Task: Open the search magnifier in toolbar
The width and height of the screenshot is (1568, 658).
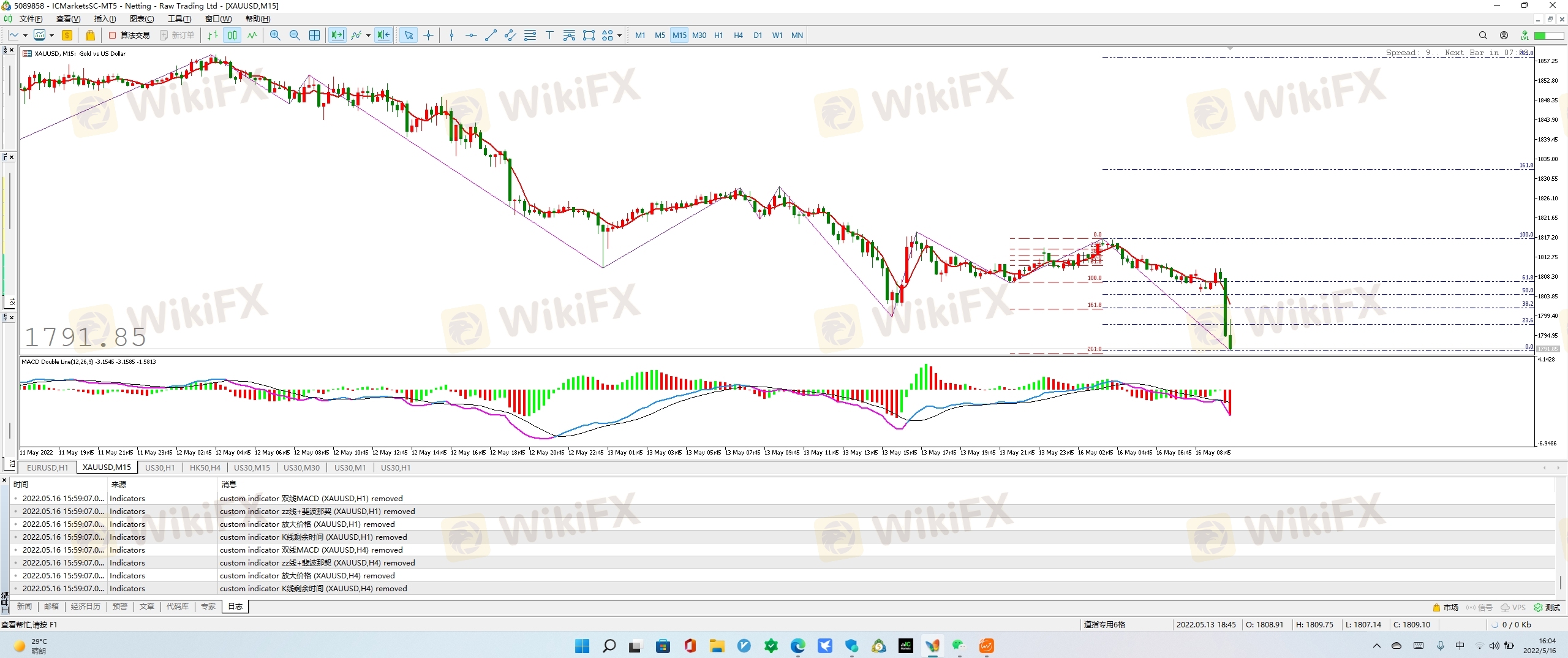Action: click(x=1483, y=36)
